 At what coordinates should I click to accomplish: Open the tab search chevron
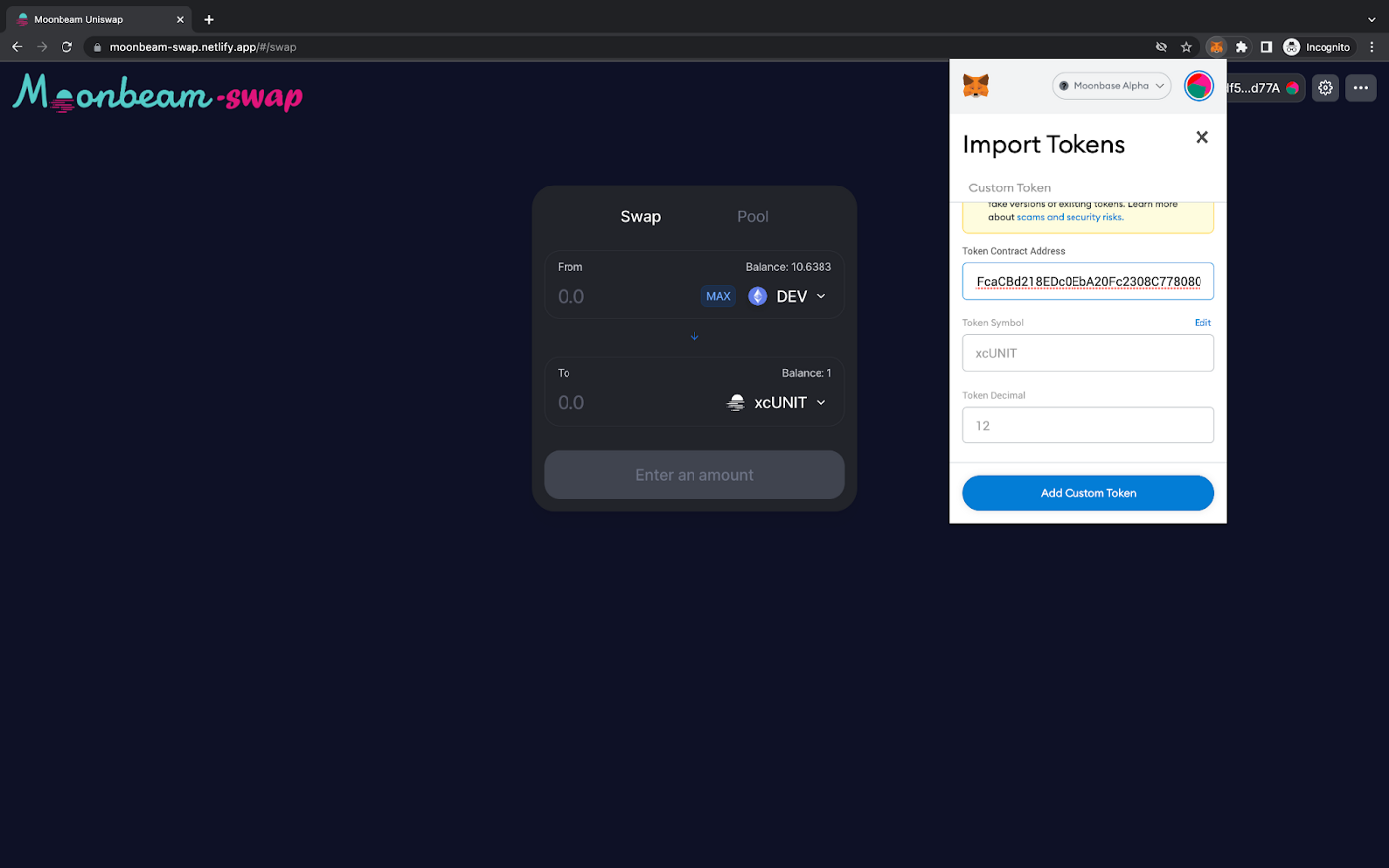click(x=1372, y=19)
